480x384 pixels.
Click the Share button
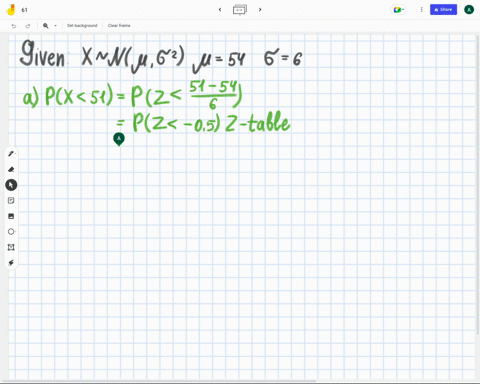click(443, 10)
